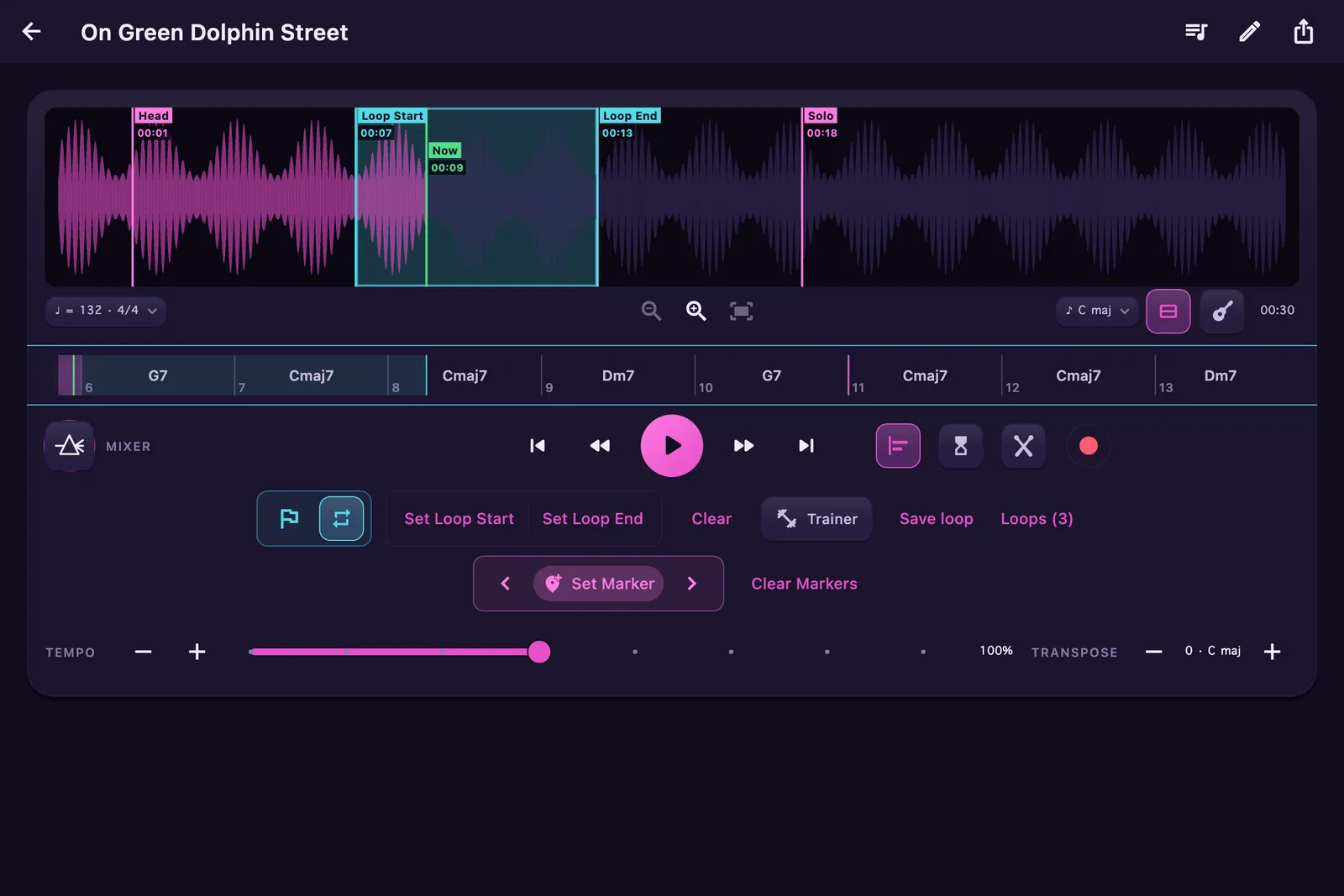This screenshot has width=1344, height=896.
Task: Transpose down with the minus button
Action: pyautogui.click(x=1154, y=652)
